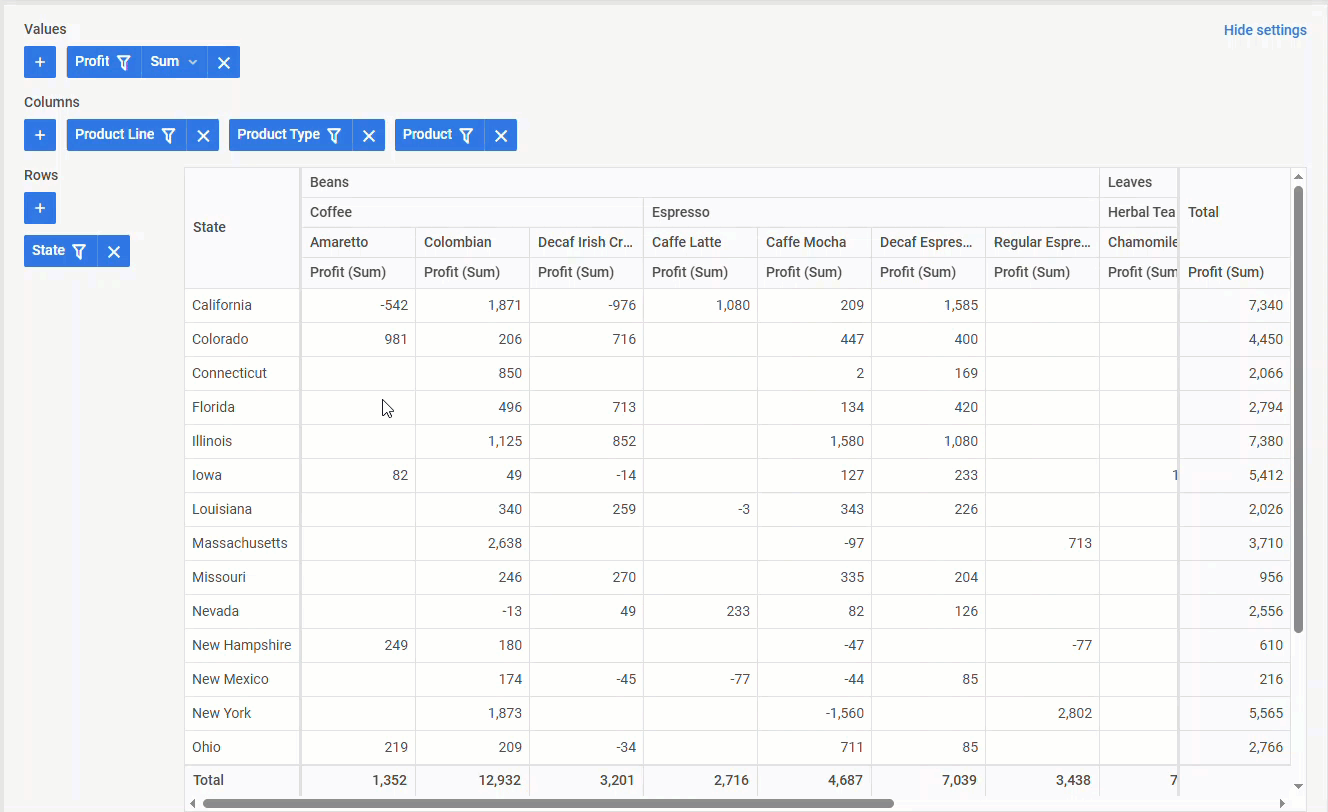Click the Colorado row label
This screenshot has height=812, width=1328.
coord(242,340)
